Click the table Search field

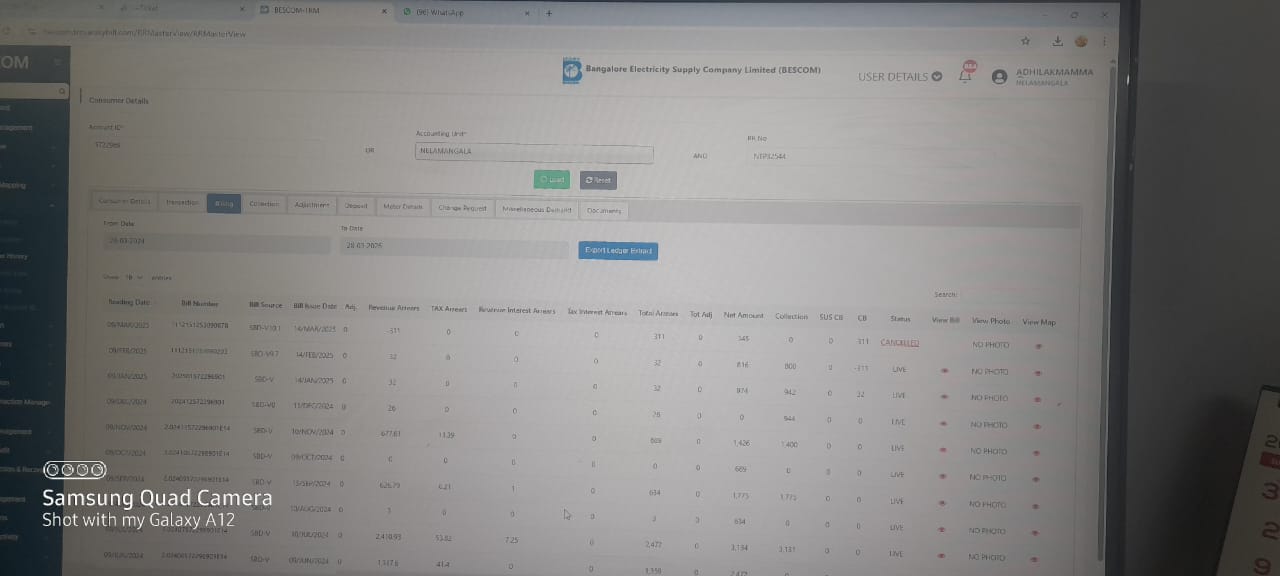(x=1010, y=295)
